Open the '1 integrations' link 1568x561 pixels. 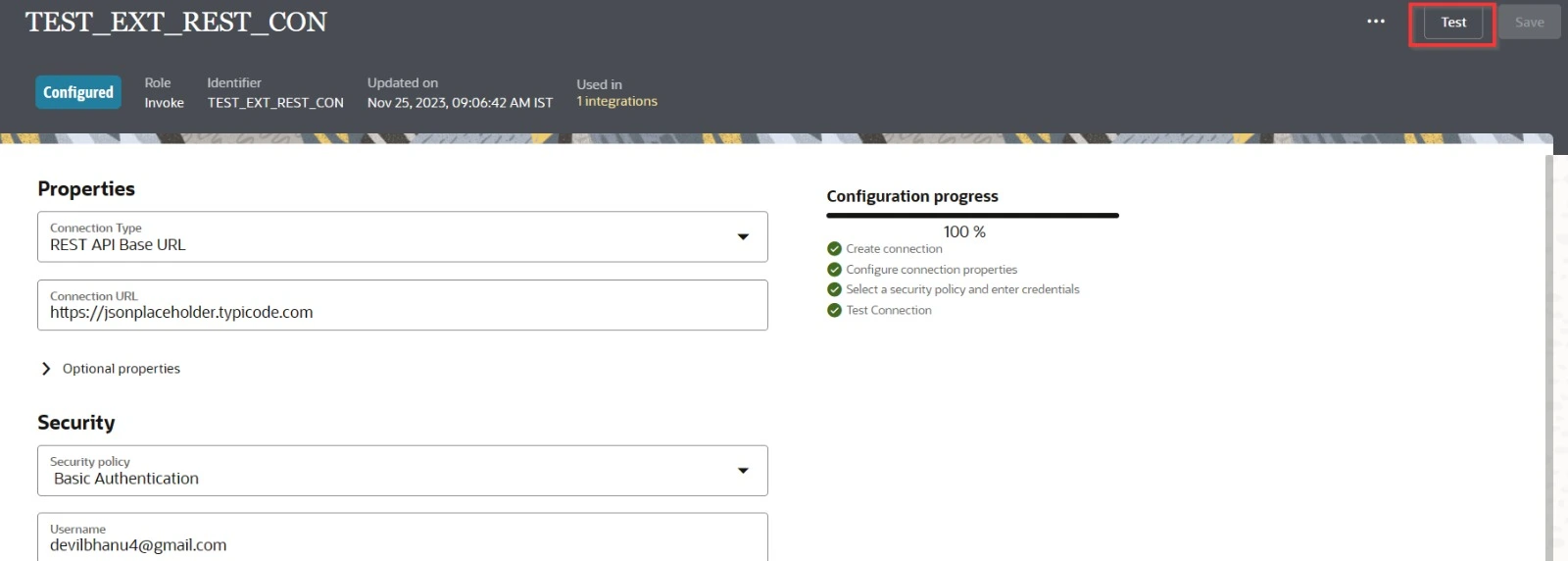point(616,102)
